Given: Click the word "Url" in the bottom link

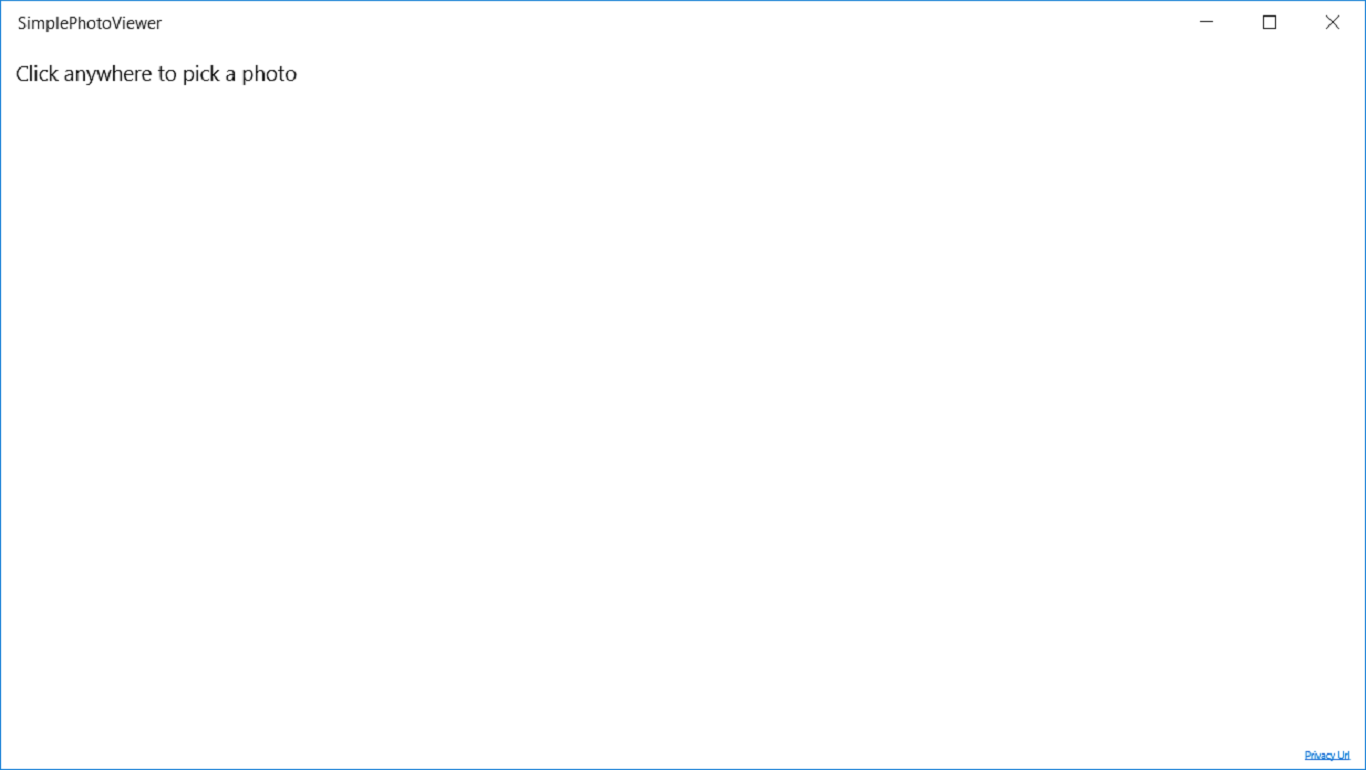Looking at the screenshot, I should [1344, 755].
